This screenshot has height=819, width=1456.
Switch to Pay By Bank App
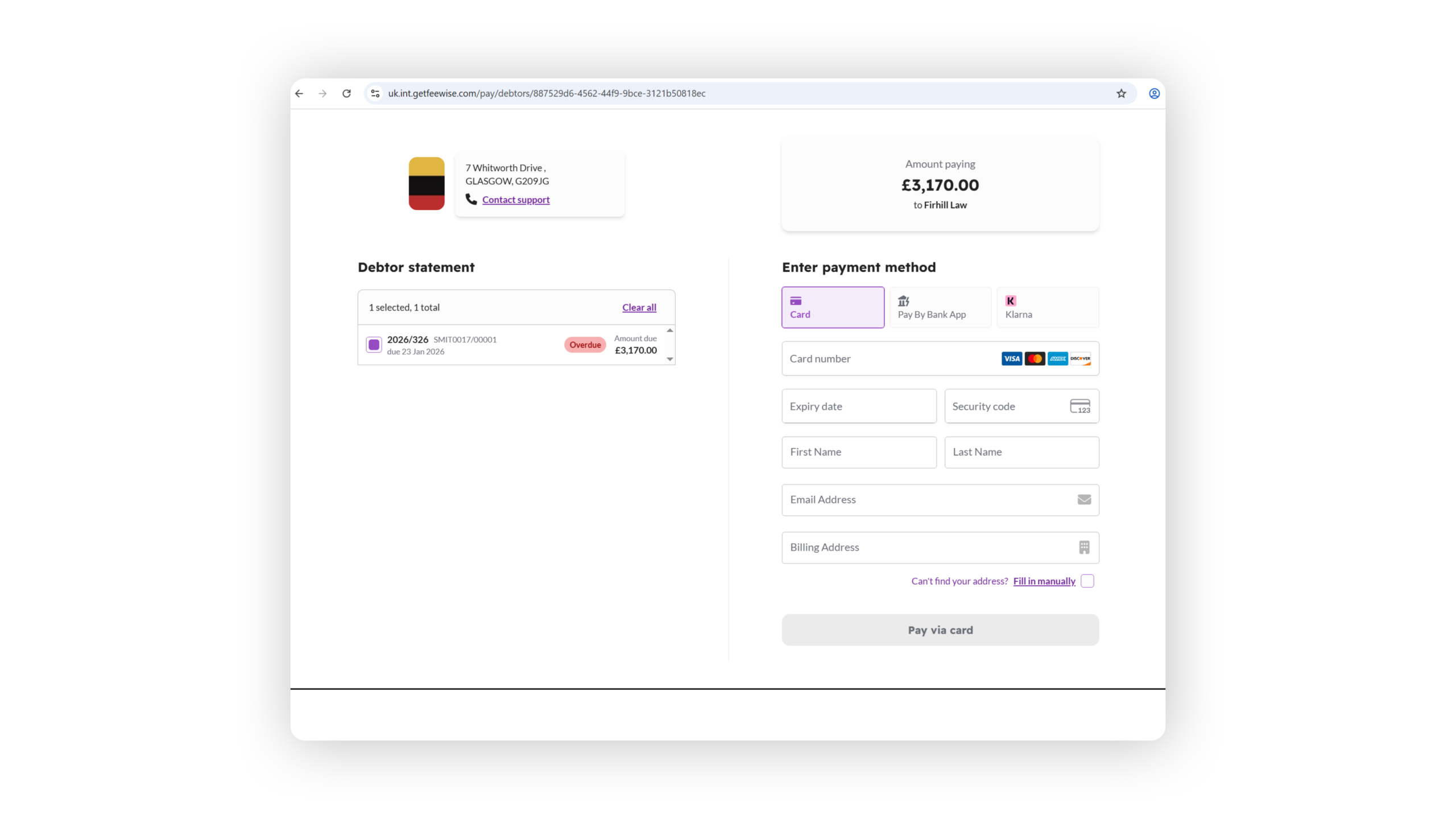(940, 307)
